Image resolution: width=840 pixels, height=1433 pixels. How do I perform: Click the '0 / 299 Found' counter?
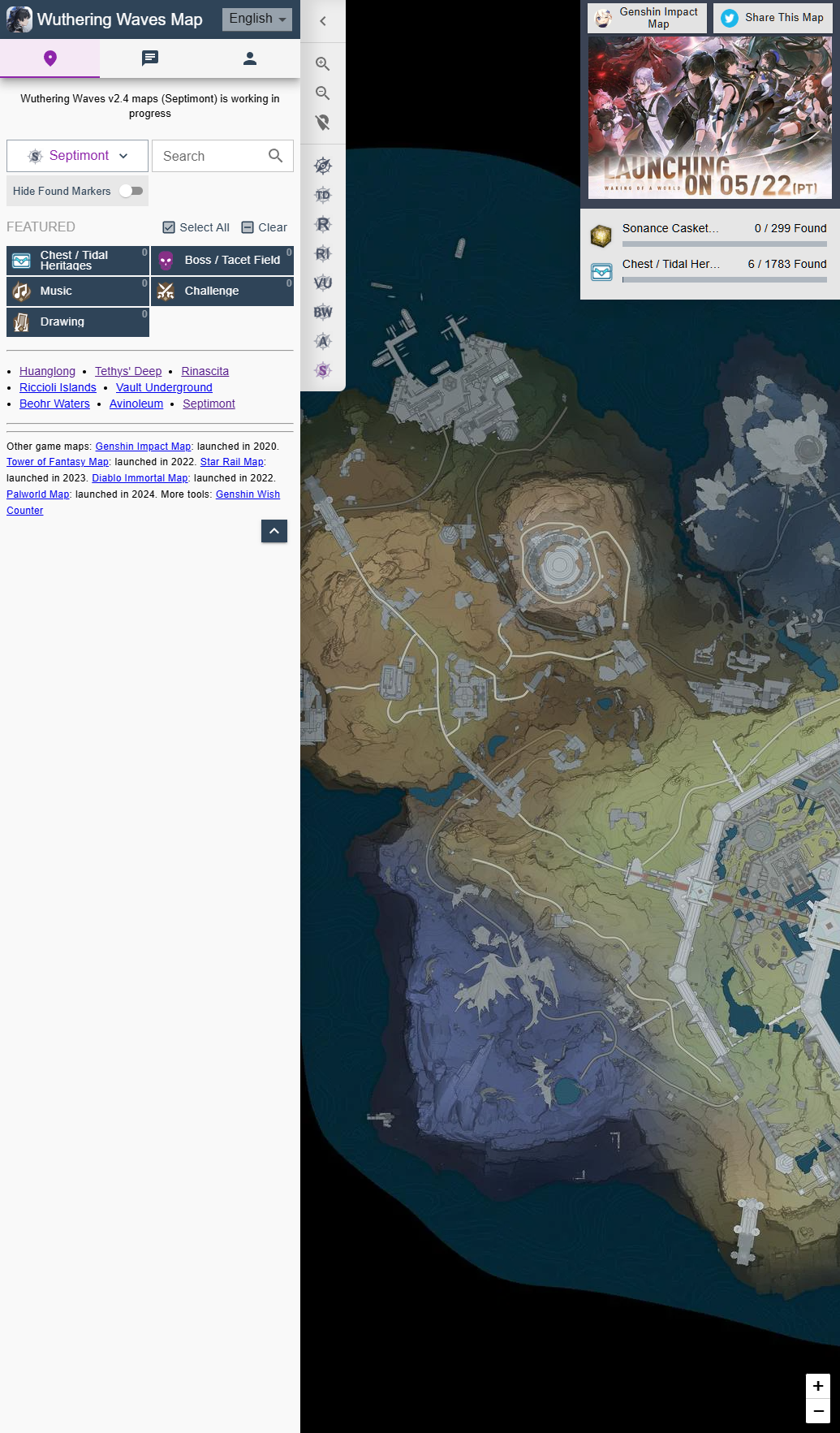tap(790, 228)
